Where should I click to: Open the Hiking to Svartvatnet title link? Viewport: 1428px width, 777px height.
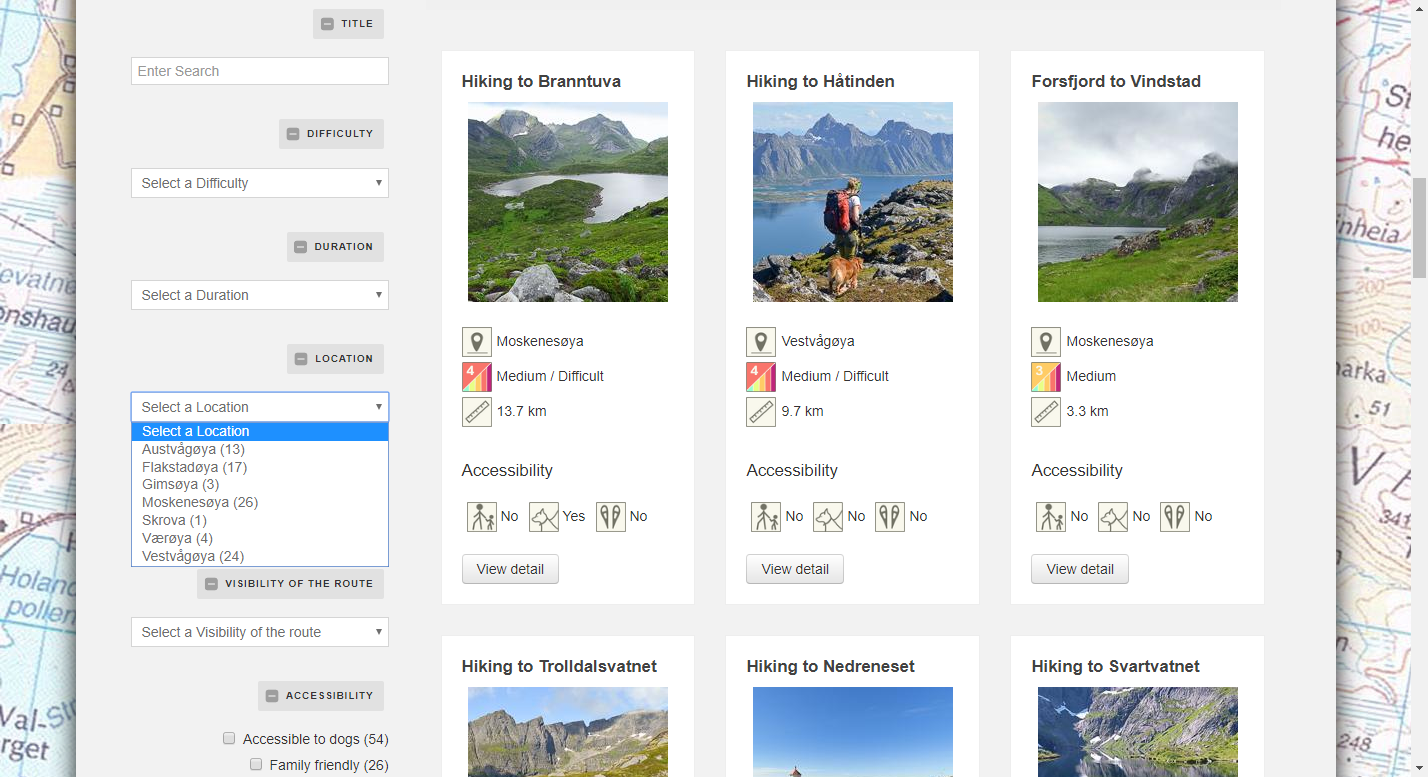[x=1116, y=666]
